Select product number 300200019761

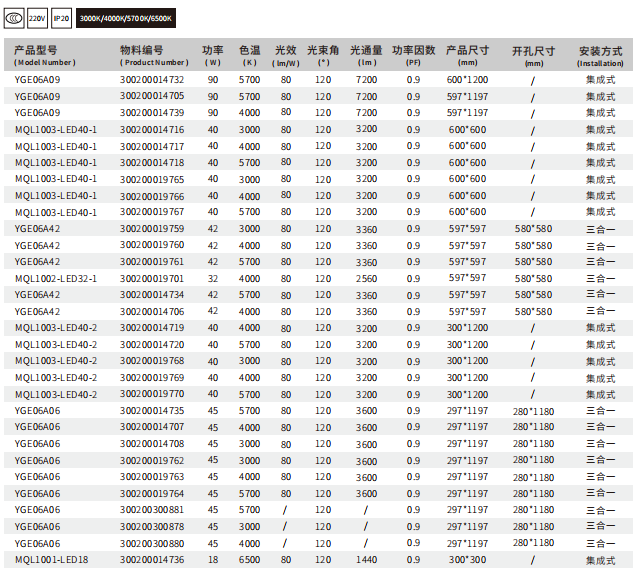(x=152, y=262)
